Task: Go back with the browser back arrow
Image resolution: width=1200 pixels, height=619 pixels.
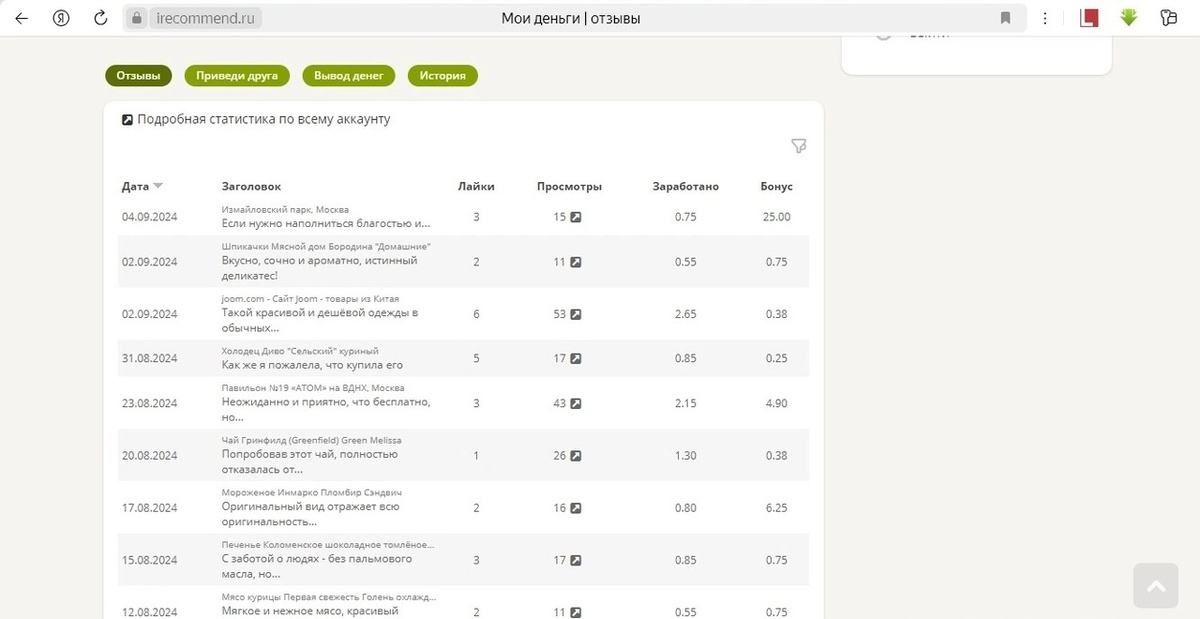Action: [21, 18]
